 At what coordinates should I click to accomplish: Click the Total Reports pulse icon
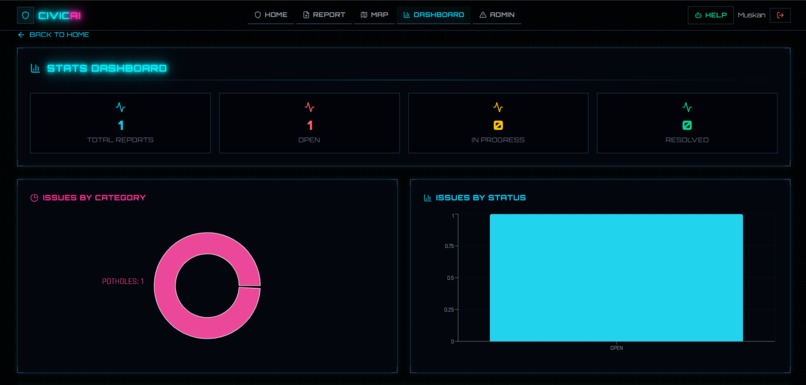120,107
